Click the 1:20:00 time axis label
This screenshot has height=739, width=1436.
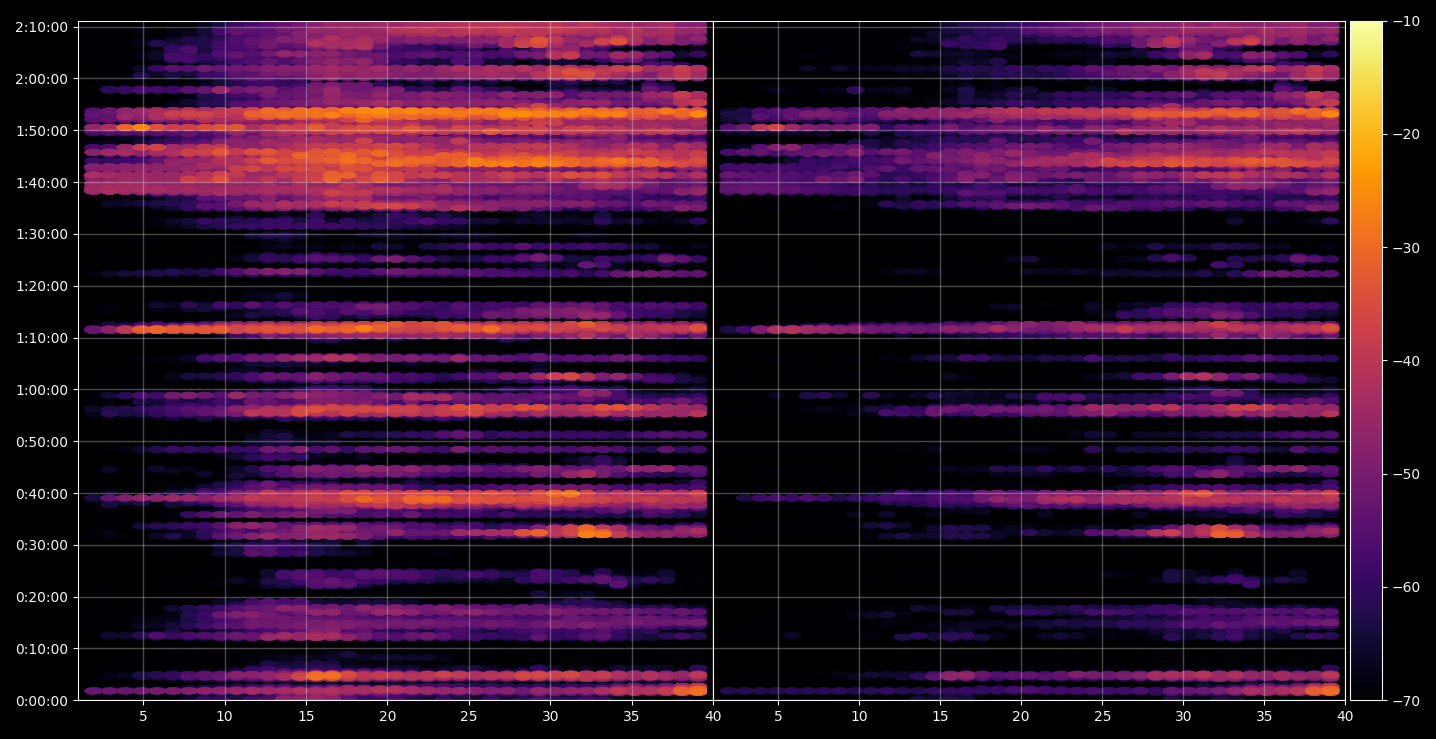(x=41, y=286)
